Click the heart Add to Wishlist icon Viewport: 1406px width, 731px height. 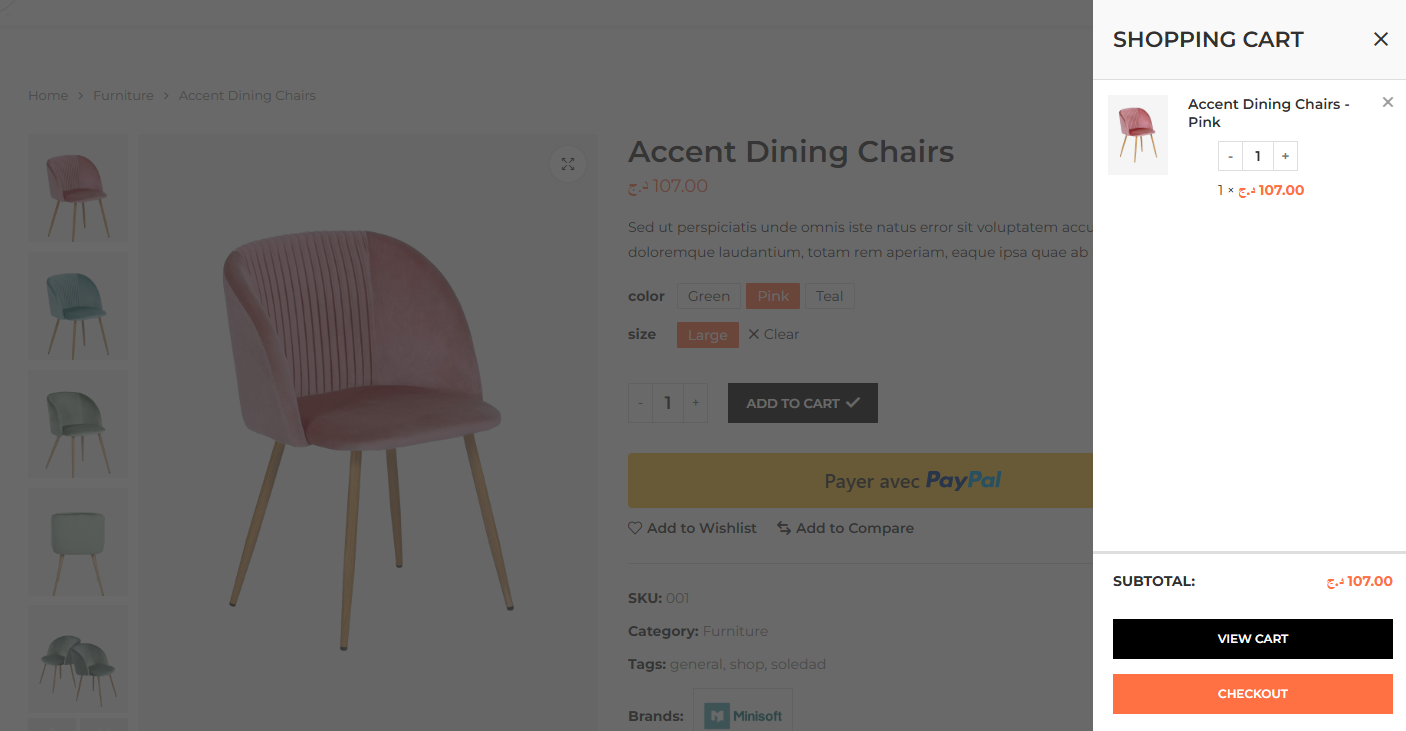click(x=635, y=528)
